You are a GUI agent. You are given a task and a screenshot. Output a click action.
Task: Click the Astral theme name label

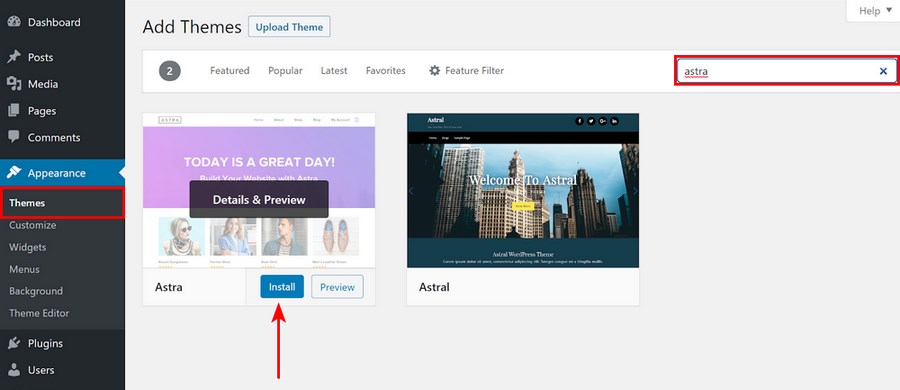(x=435, y=287)
